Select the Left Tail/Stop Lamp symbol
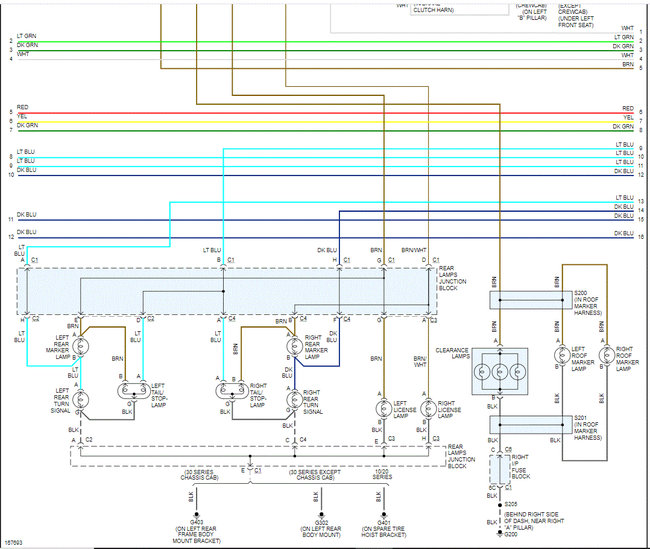Screen dimensions: 650x549 pos(134,390)
